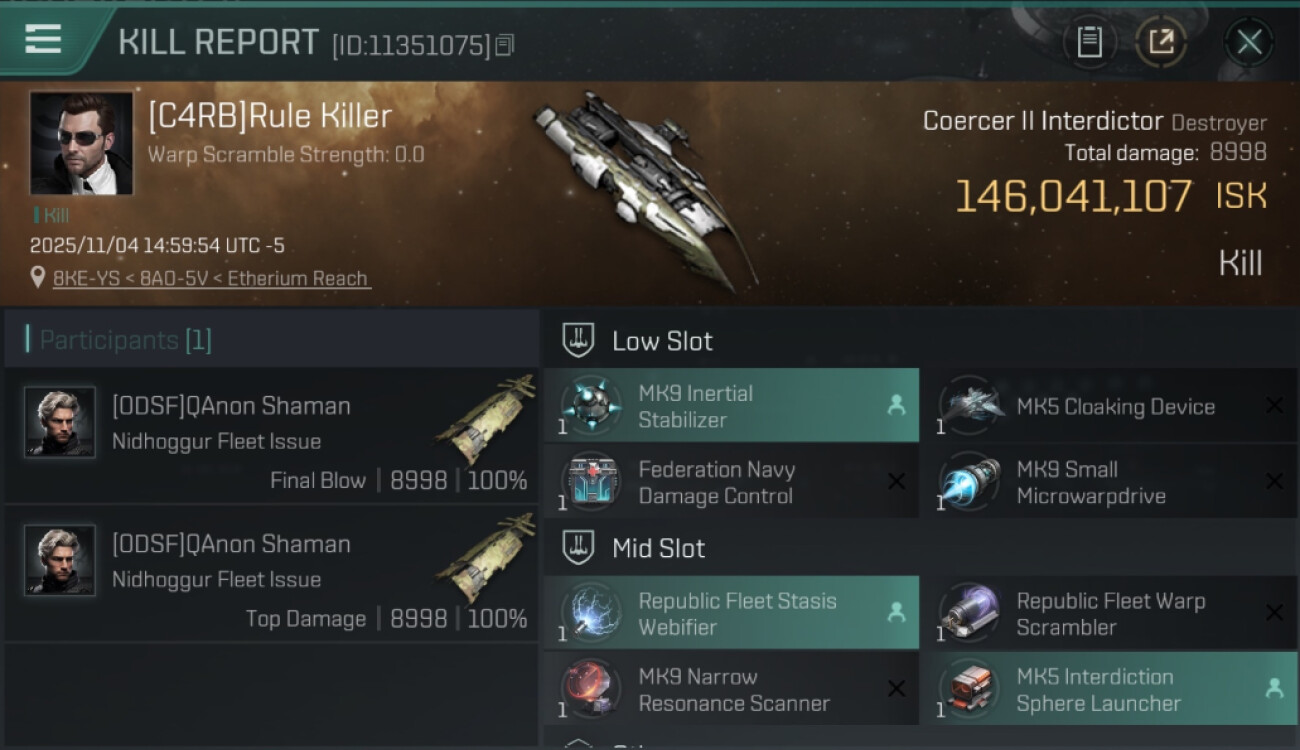The width and height of the screenshot is (1300, 750).
Task: Open the clipboard fitting icon
Action: pyautogui.click(x=1089, y=42)
